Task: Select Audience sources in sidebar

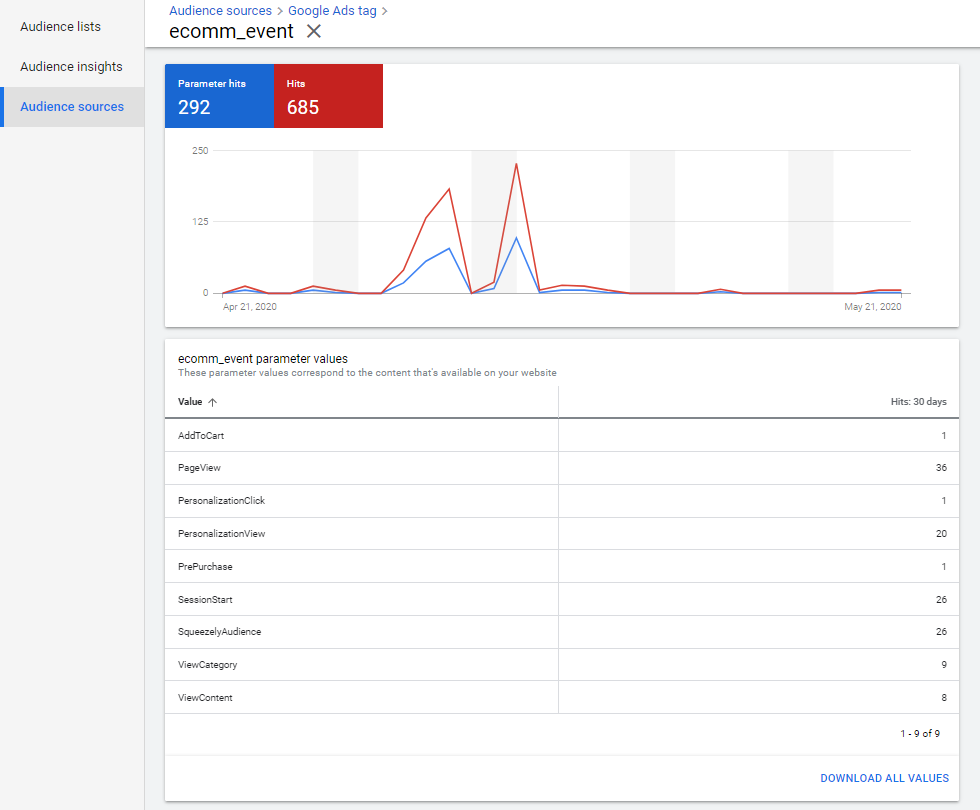Action: click(x=72, y=106)
